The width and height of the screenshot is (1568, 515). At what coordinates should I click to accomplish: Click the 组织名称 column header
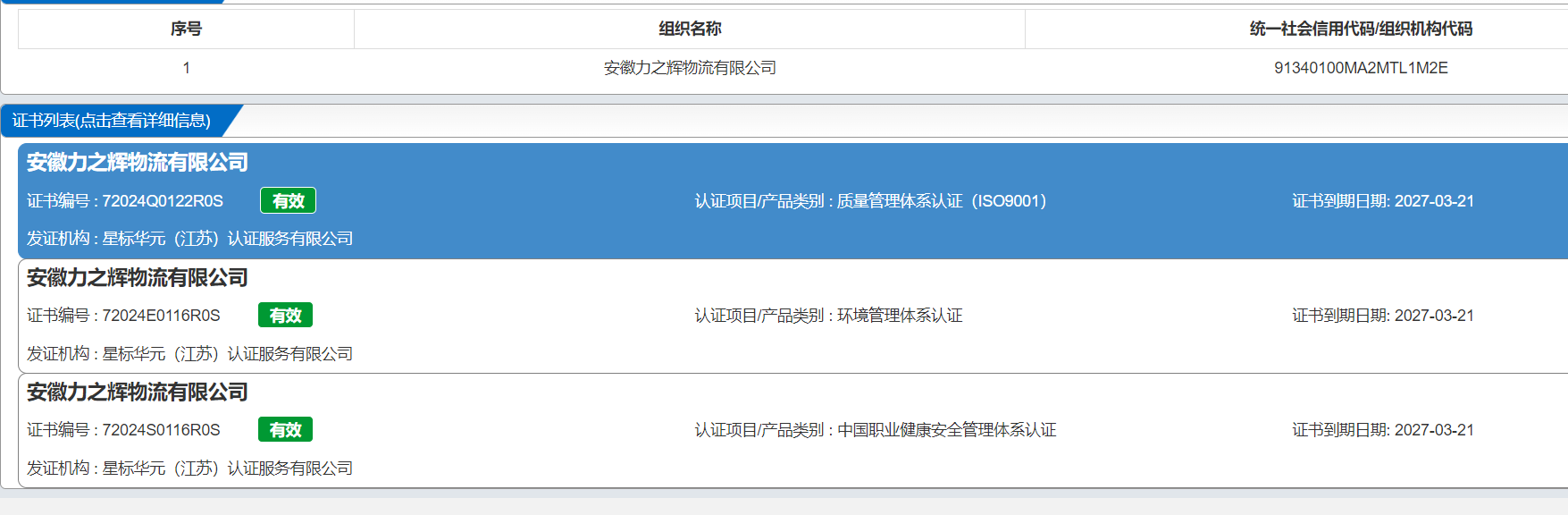click(x=690, y=29)
